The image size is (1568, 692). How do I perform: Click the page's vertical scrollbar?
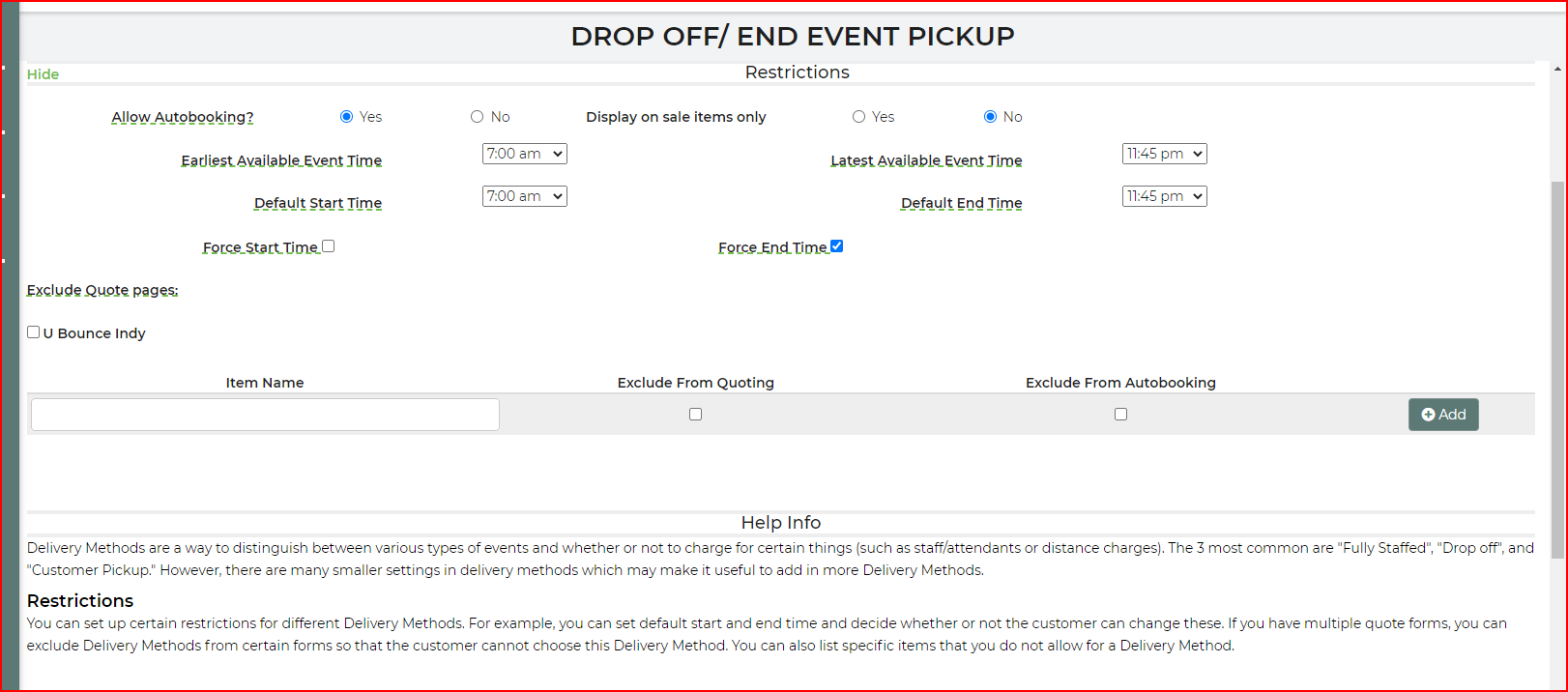pyautogui.click(x=1556, y=367)
